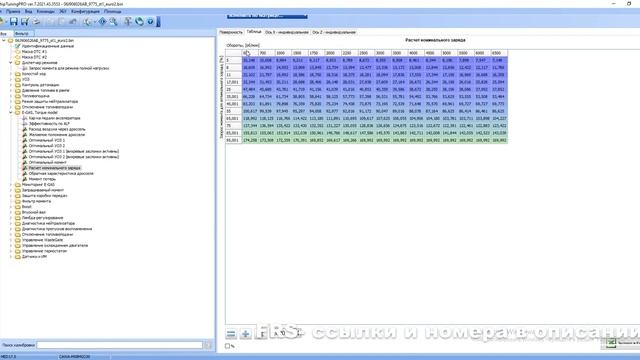Select the Топливоподача folder row

pos(36,96)
